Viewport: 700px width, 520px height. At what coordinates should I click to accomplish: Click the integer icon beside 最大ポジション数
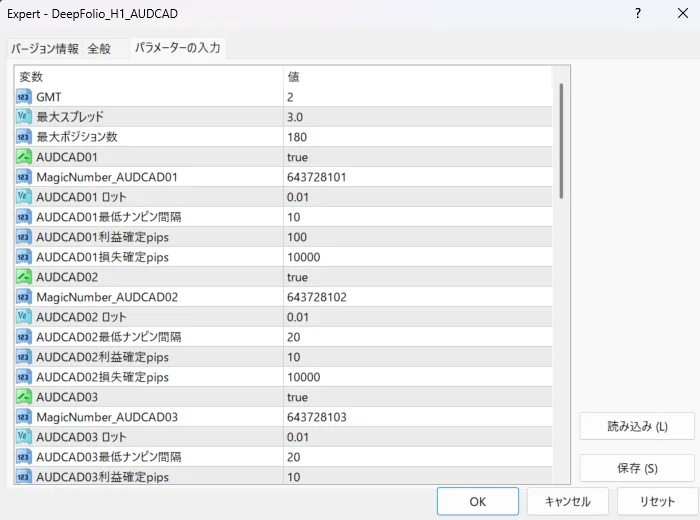[24, 137]
